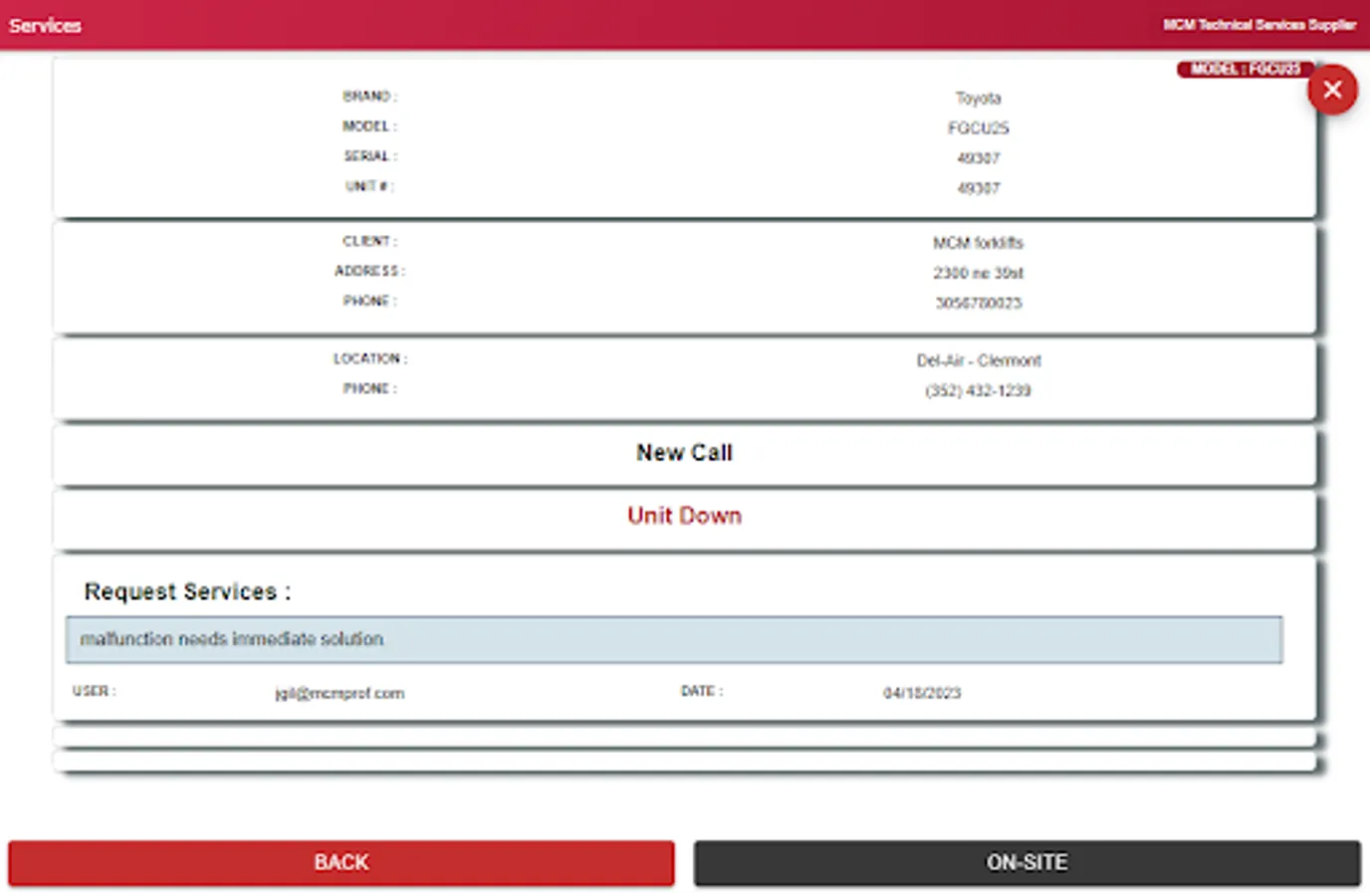
Task: Click the DATE : label
Action: [702, 691]
